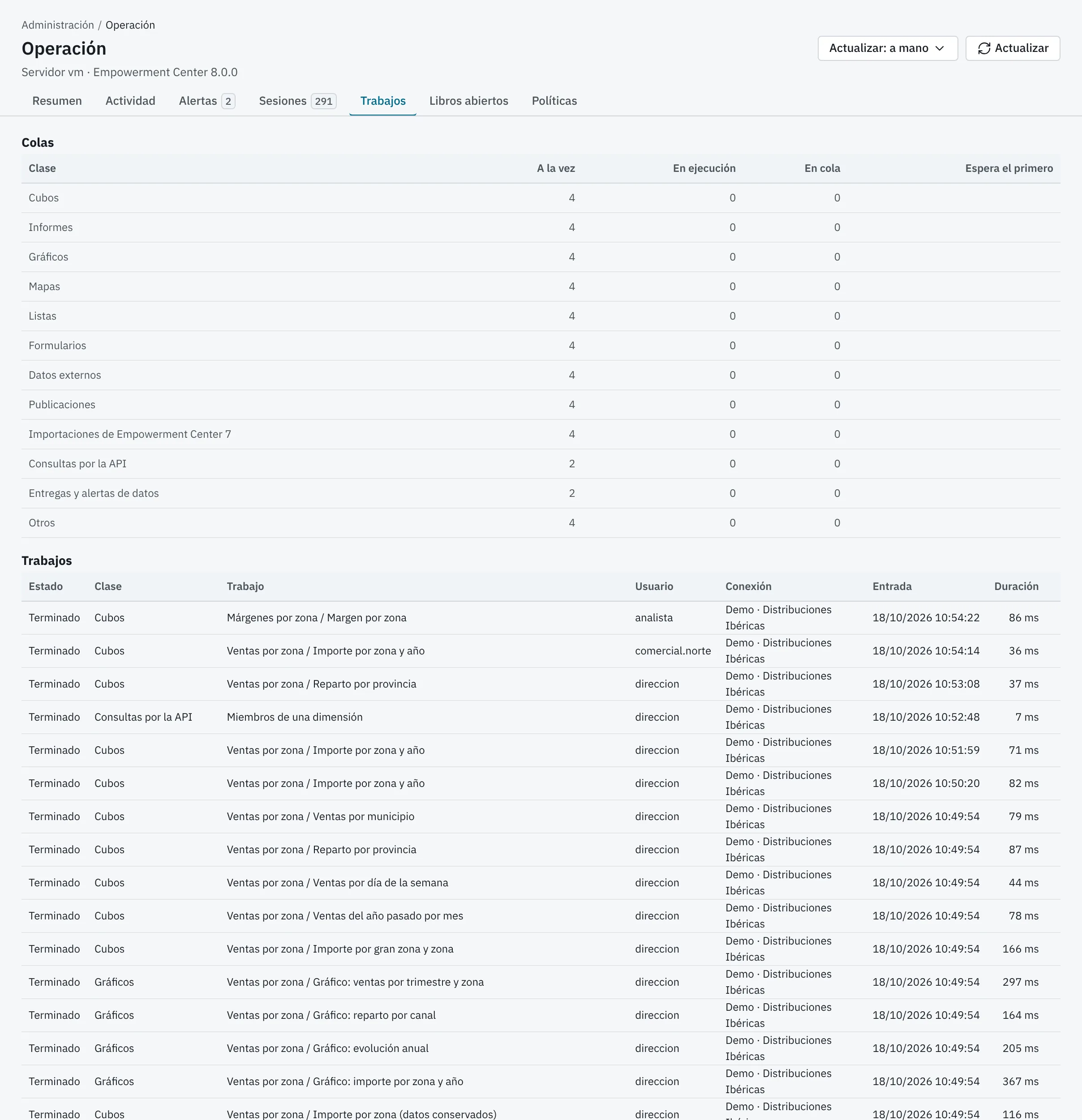Select job 'Importe por gran zona y zona'
Screen dimensions: 1082x1120
[541, 949]
